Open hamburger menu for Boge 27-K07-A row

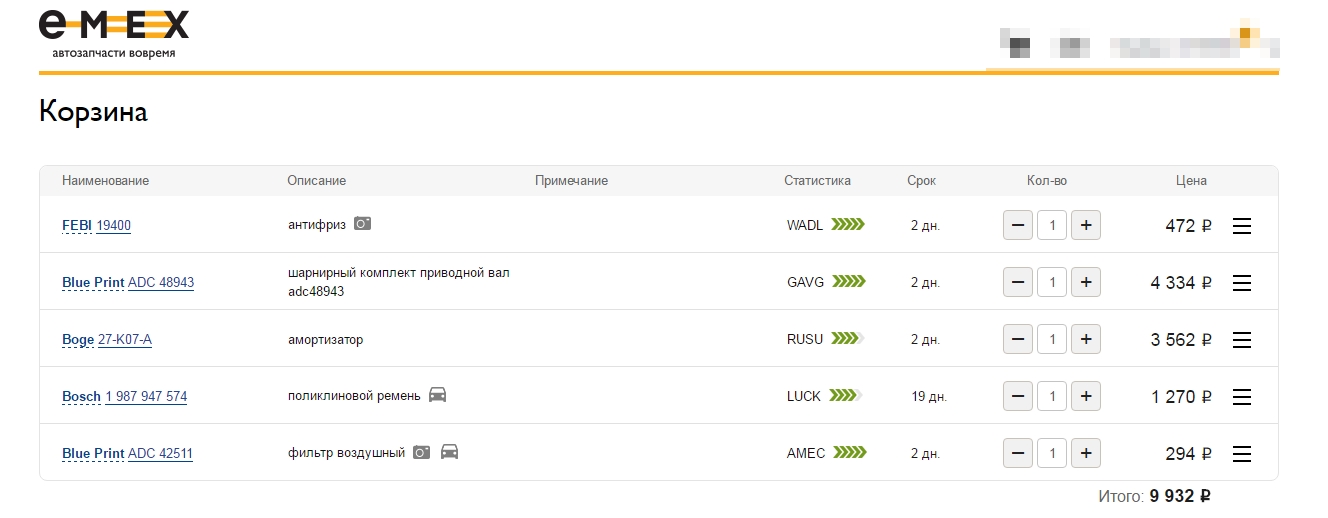(x=1241, y=340)
